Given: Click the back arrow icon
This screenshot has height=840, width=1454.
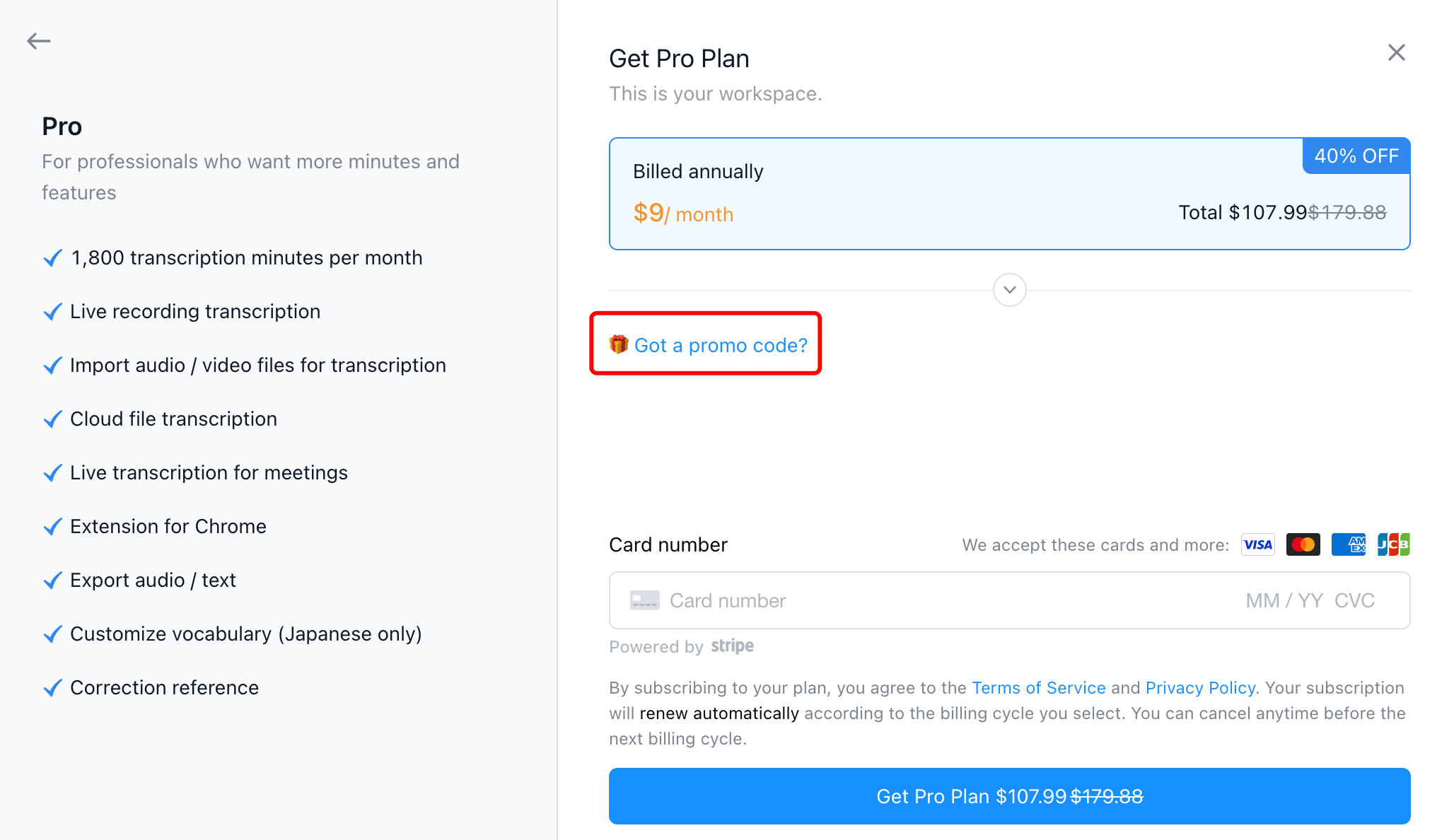Looking at the screenshot, I should tap(39, 41).
